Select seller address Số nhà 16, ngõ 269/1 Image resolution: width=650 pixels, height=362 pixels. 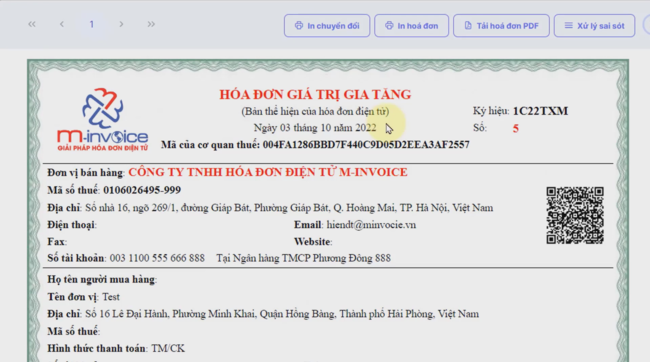pyautogui.click(x=132, y=208)
